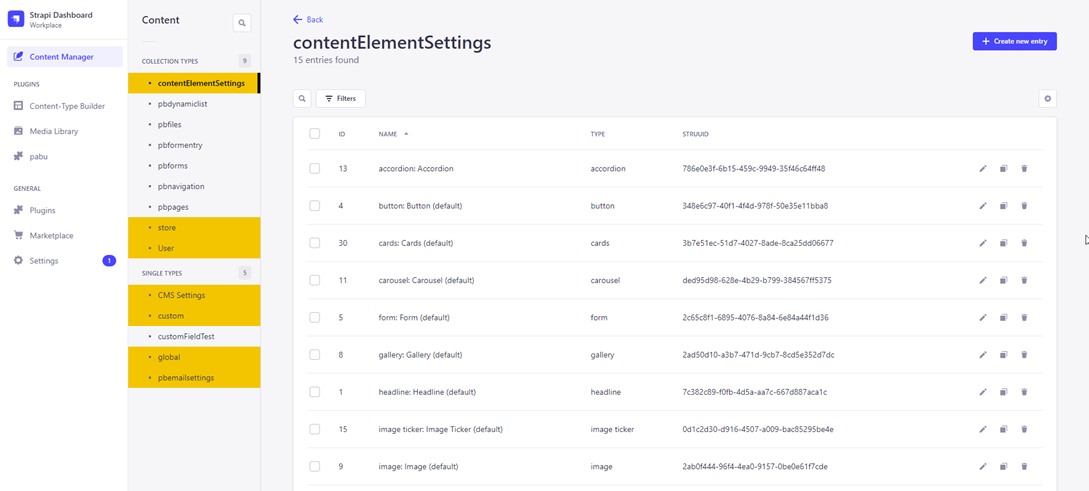Select pbfiles collection type
Viewport: 1089px width, 491px height.
[194, 124]
